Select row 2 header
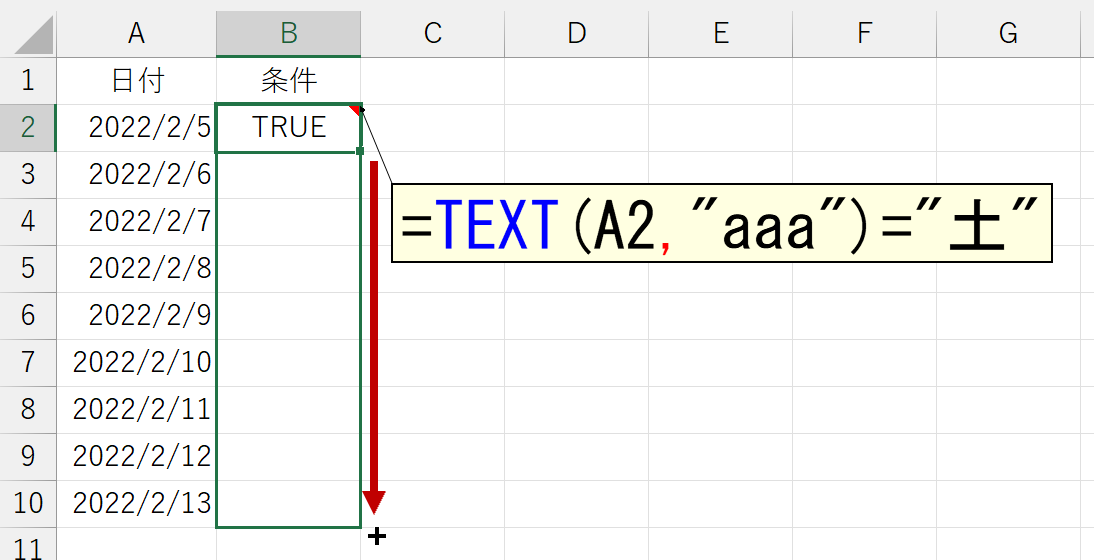This screenshot has width=1094, height=560. 28,128
